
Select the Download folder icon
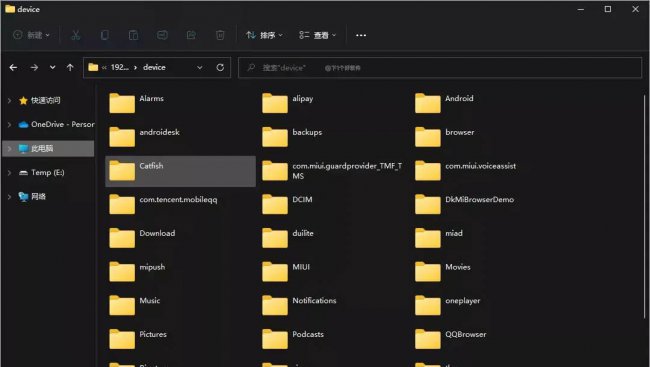(122, 238)
